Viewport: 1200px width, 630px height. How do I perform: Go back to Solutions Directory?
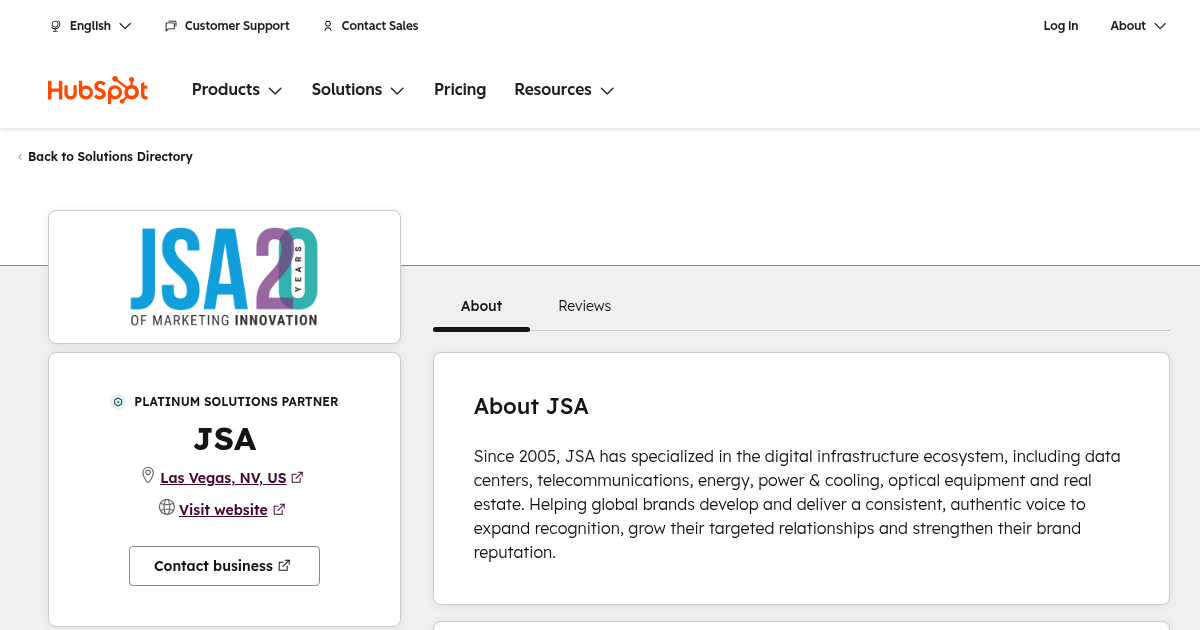click(x=110, y=157)
